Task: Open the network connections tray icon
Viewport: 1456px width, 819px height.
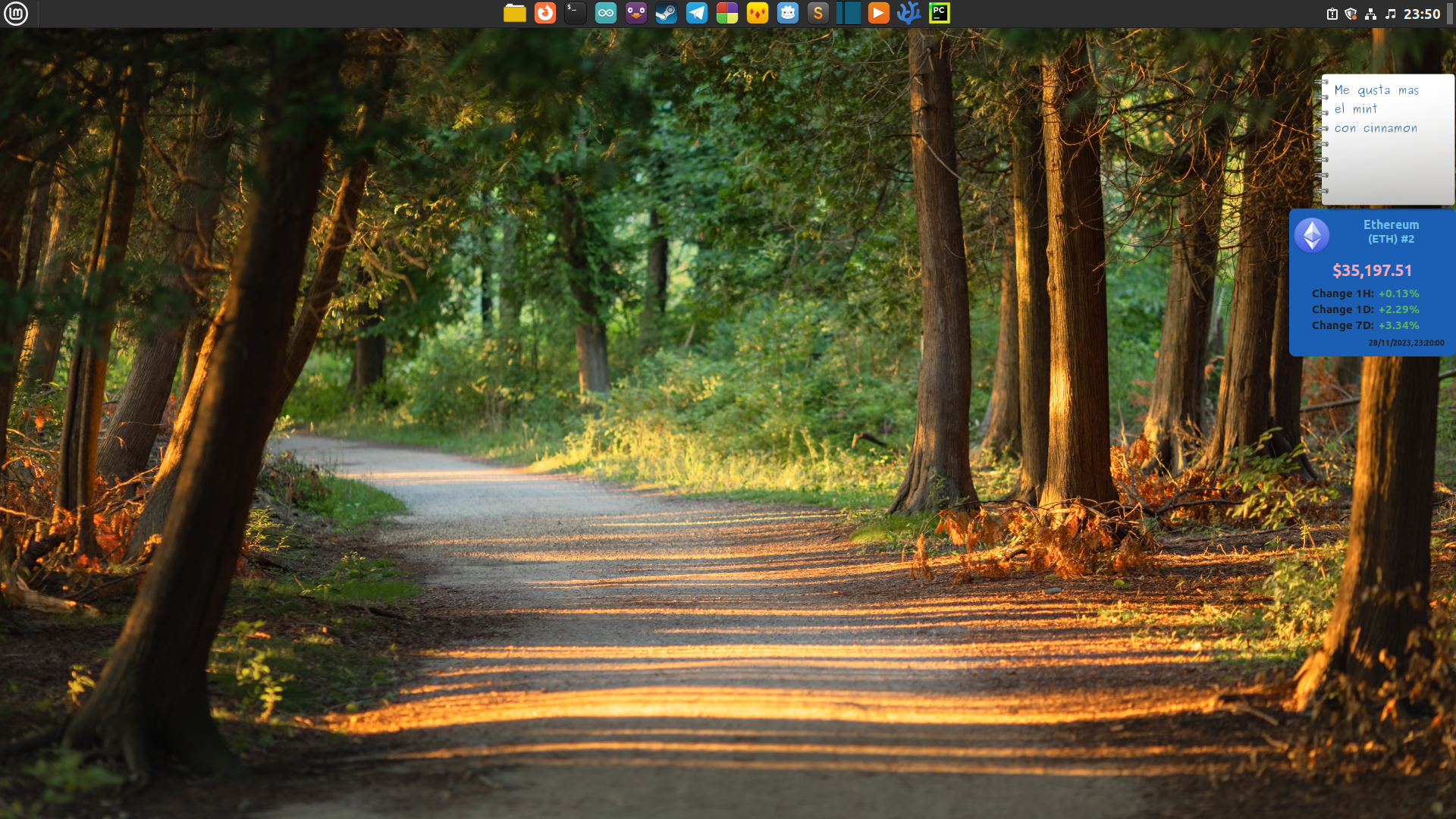Action: [x=1370, y=14]
